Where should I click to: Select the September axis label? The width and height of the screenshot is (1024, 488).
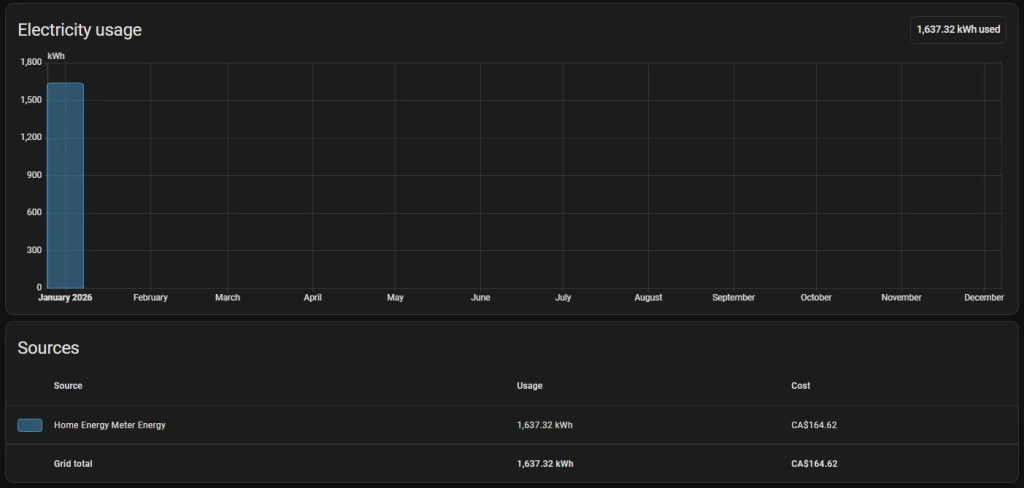(x=733, y=298)
